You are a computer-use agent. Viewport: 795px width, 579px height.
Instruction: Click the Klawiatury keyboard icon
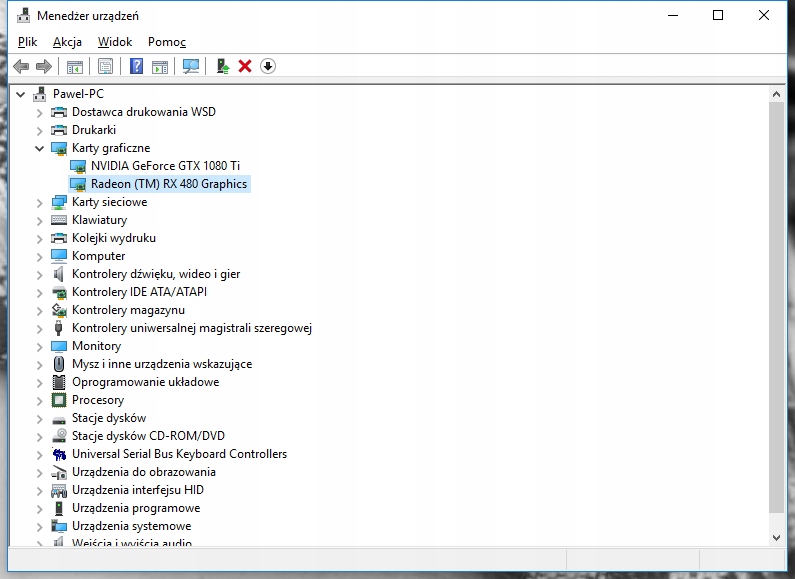pos(59,220)
